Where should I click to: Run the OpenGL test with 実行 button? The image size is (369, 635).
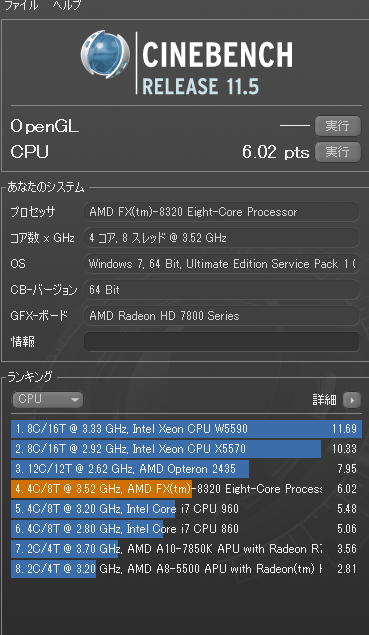point(338,126)
